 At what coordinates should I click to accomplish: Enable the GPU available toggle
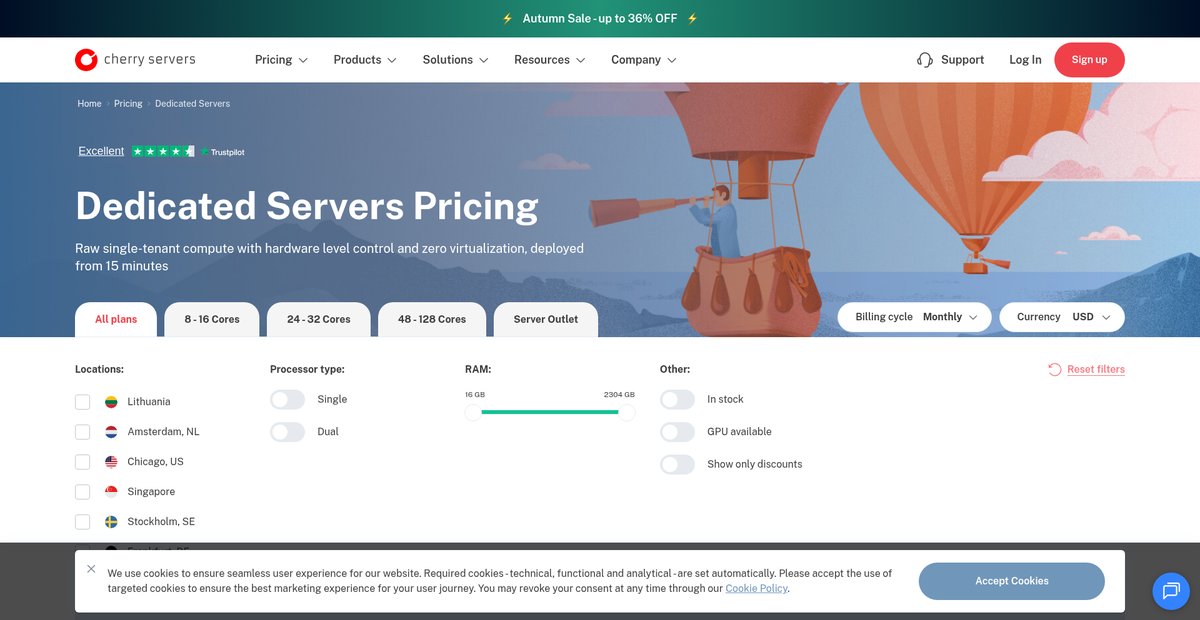click(677, 432)
